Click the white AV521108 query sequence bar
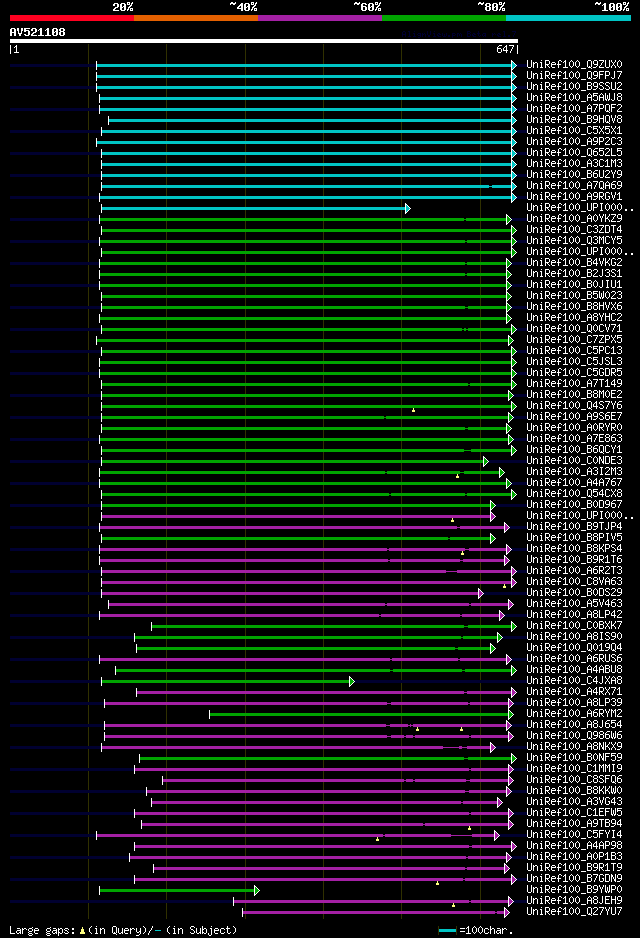 tap(264, 41)
